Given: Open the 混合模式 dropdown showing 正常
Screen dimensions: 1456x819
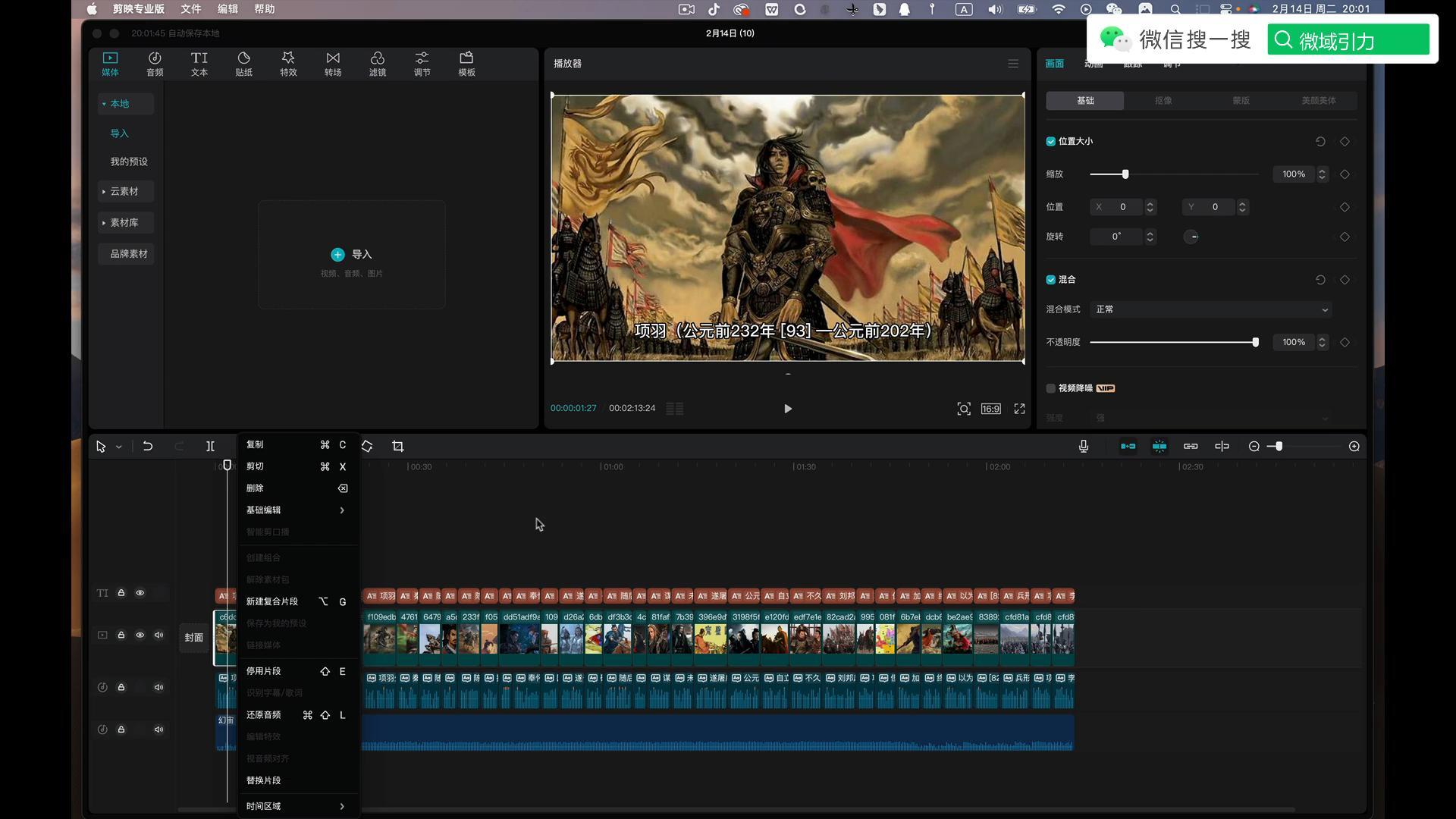Looking at the screenshot, I should 1211,309.
